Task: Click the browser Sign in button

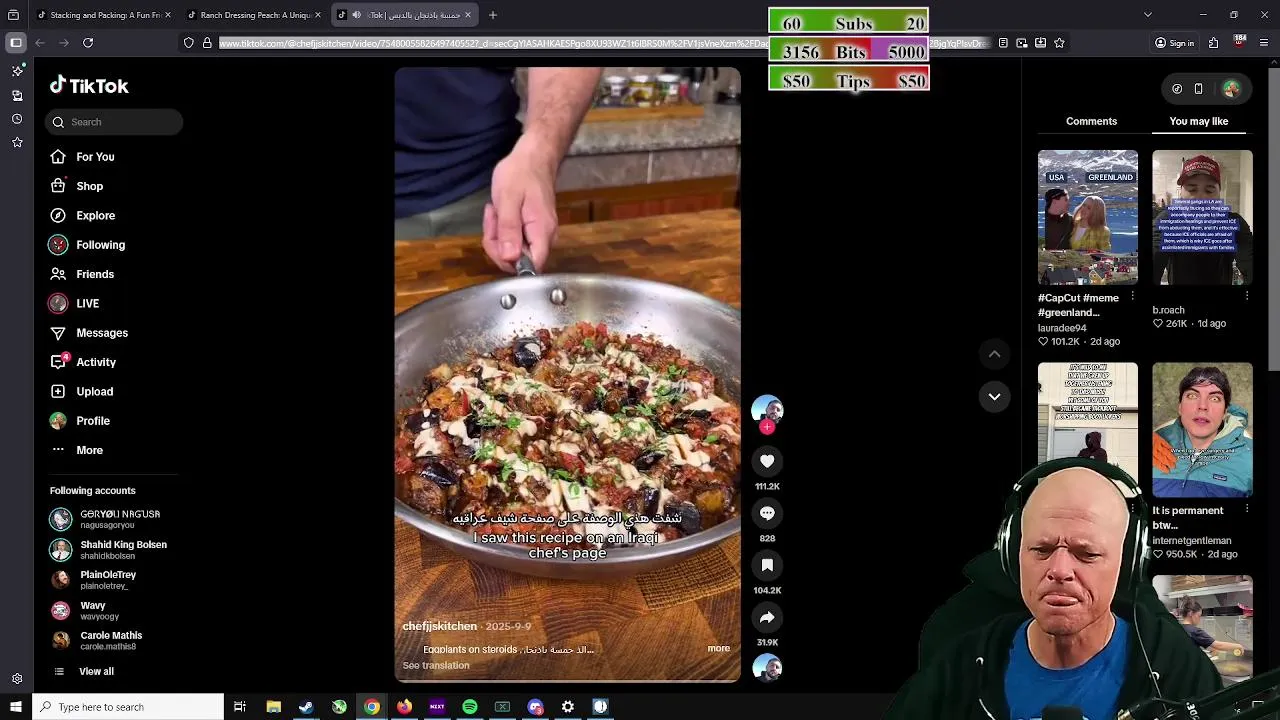Action: coord(1174,43)
